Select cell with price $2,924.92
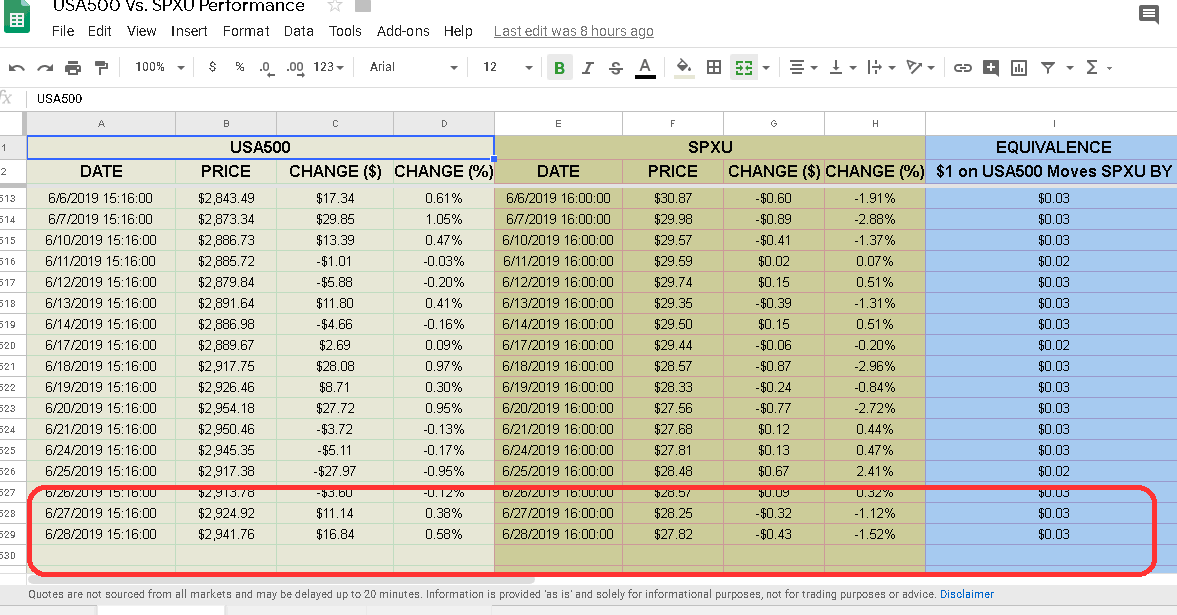Viewport: 1177px width, 615px height. point(226,514)
